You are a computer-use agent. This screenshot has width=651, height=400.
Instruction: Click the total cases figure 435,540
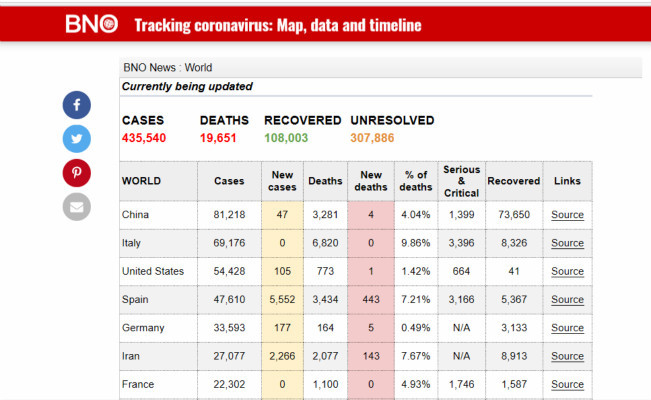pyautogui.click(x=144, y=138)
